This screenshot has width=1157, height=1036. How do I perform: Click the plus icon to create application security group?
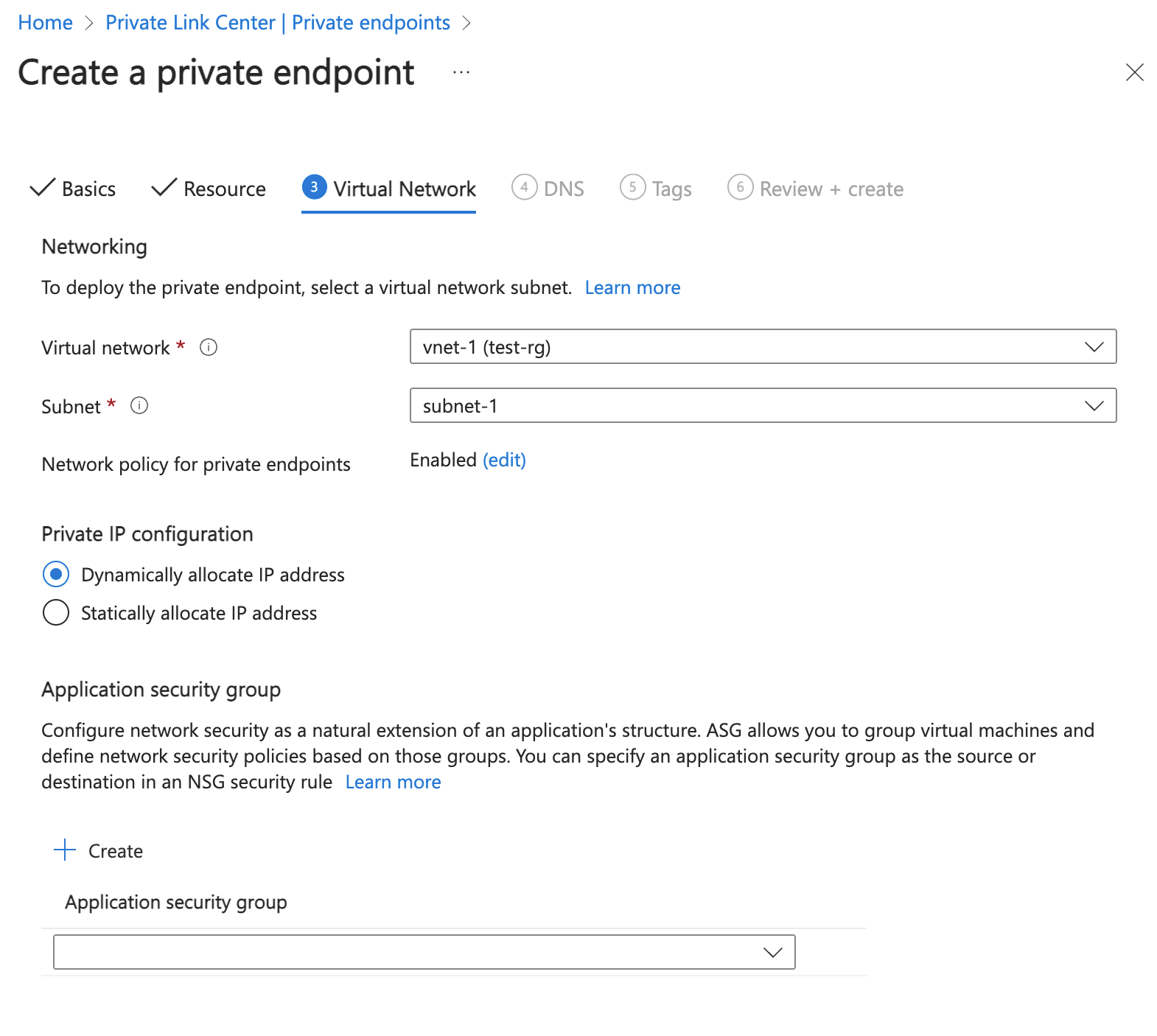coord(65,850)
